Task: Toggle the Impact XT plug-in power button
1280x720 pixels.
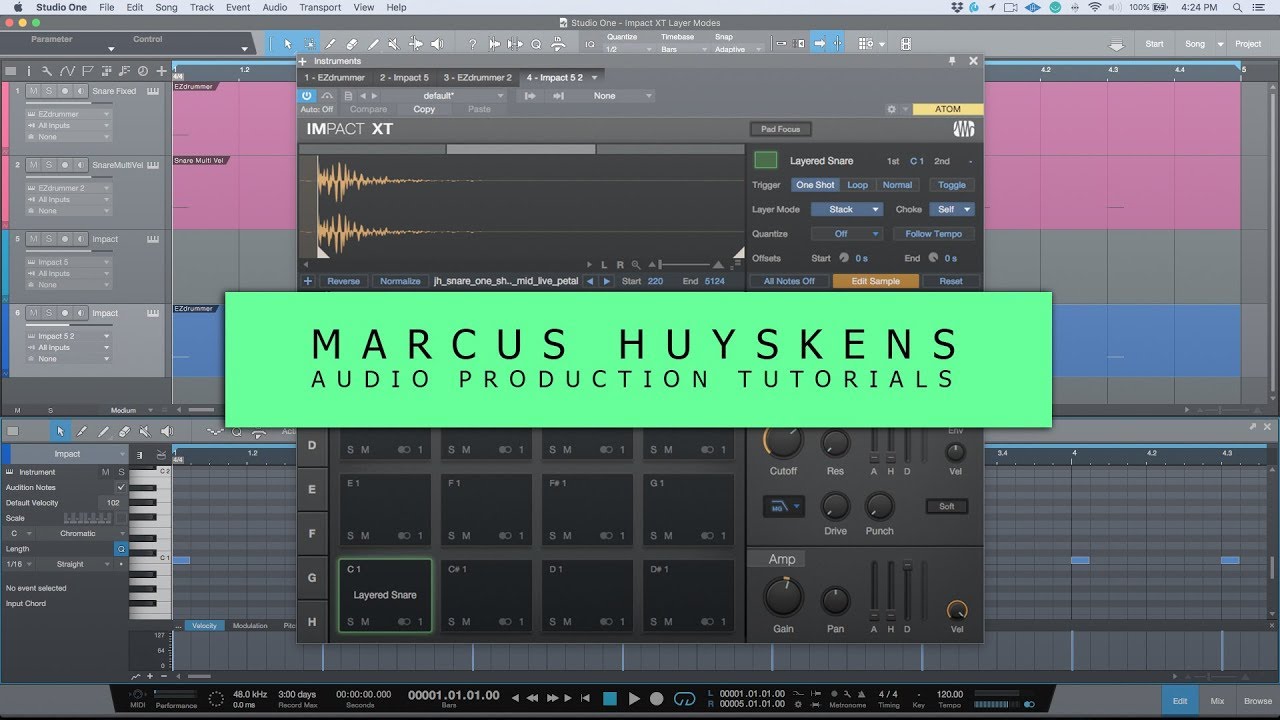Action: click(x=307, y=96)
